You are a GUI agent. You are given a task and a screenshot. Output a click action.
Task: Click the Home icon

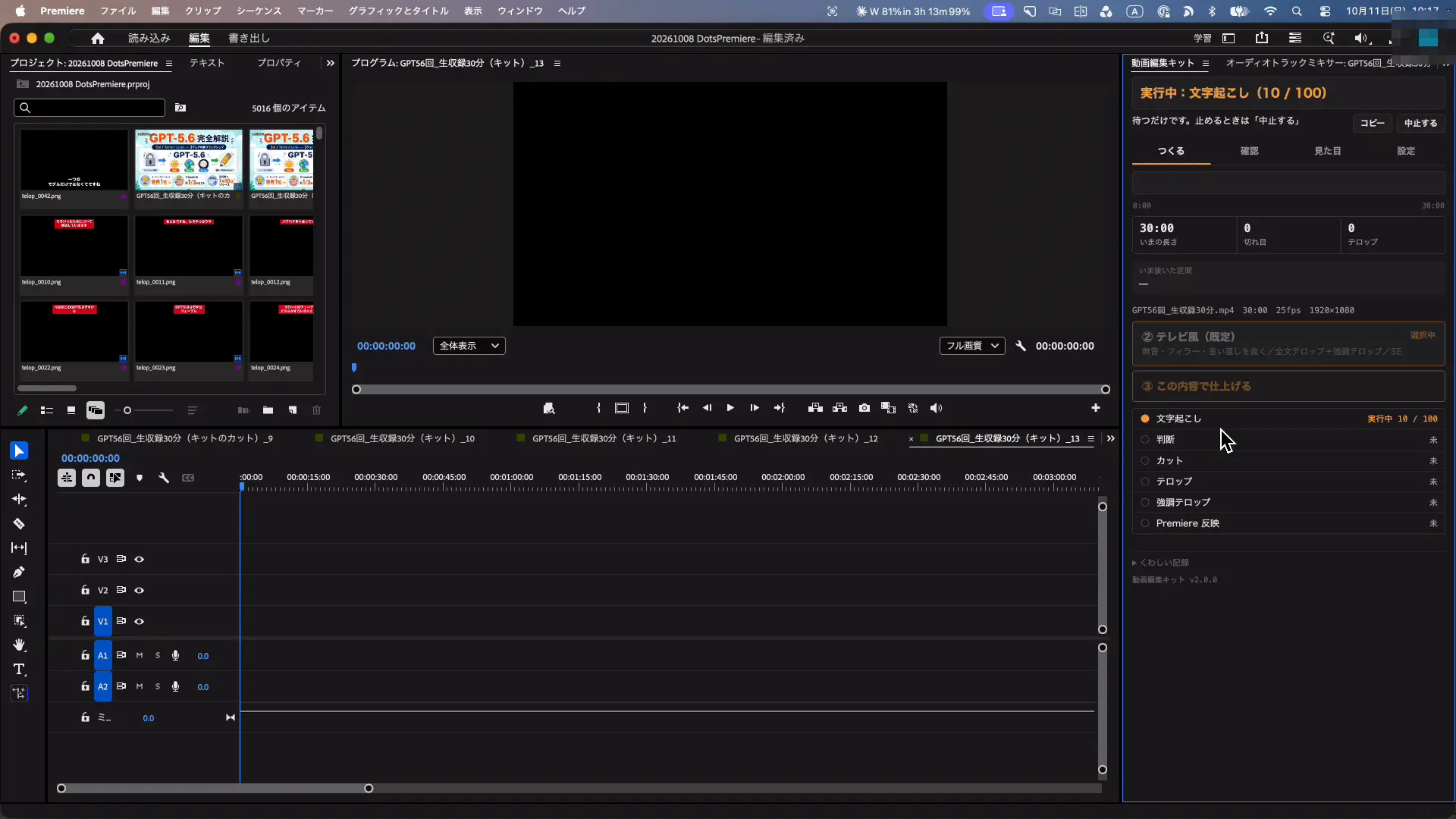click(x=98, y=38)
